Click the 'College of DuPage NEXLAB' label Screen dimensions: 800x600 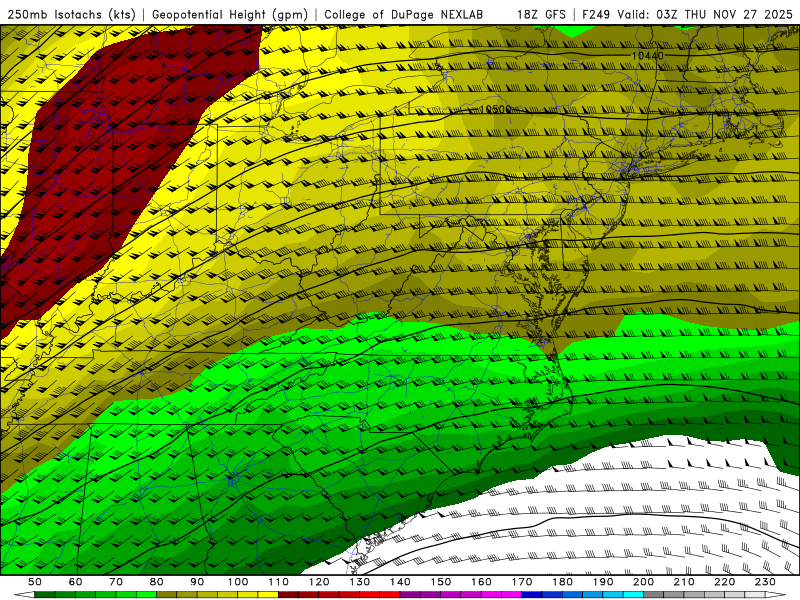click(404, 14)
